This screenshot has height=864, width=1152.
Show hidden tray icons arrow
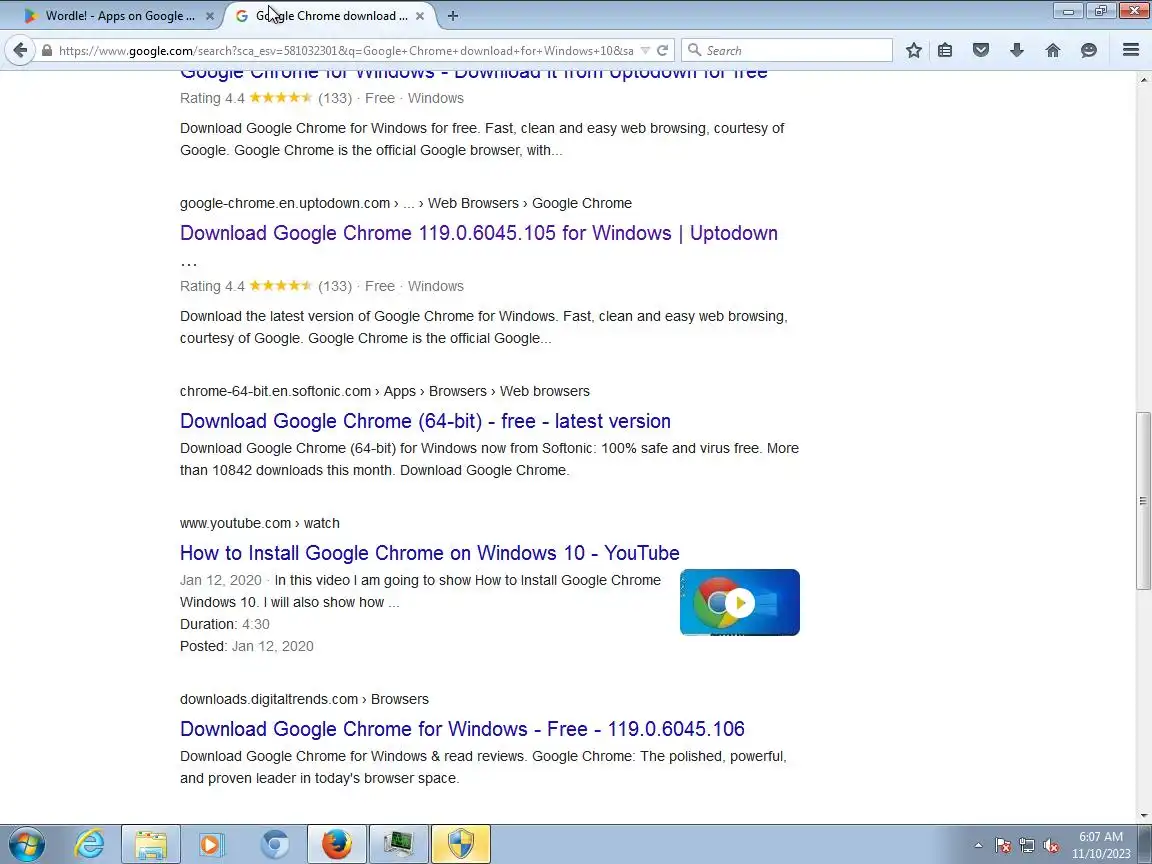pyautogui.click(x=978, y=846)
